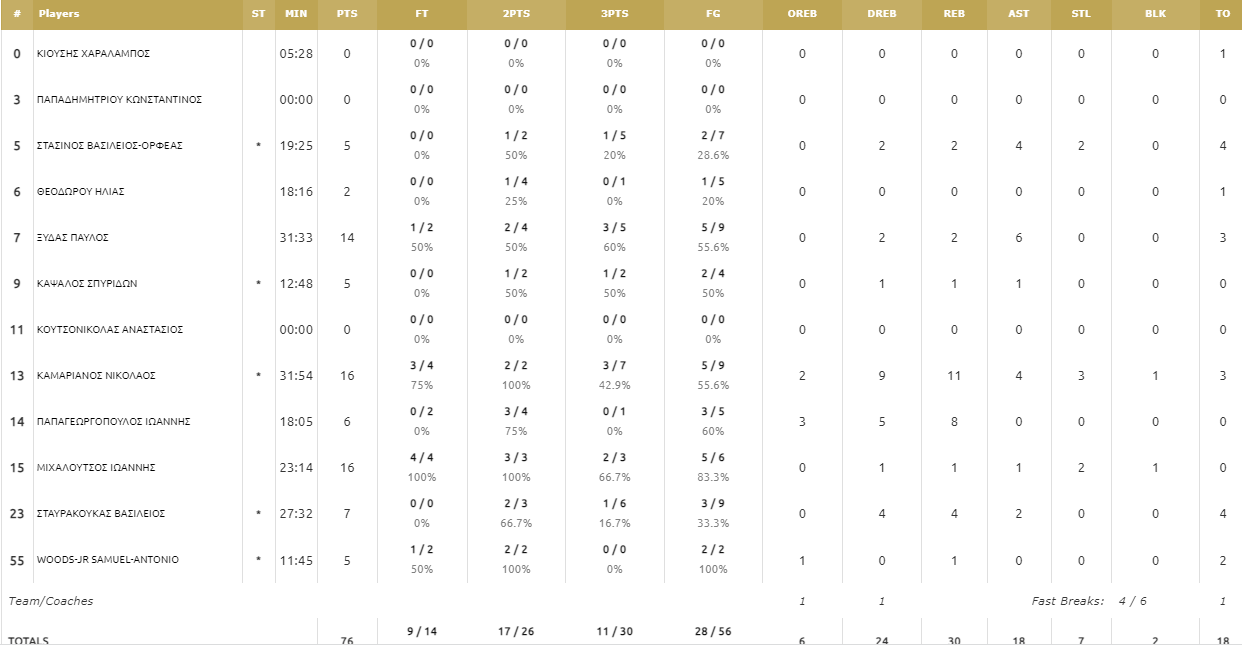Sort by the AST column header

click(x=1019, y=14)
